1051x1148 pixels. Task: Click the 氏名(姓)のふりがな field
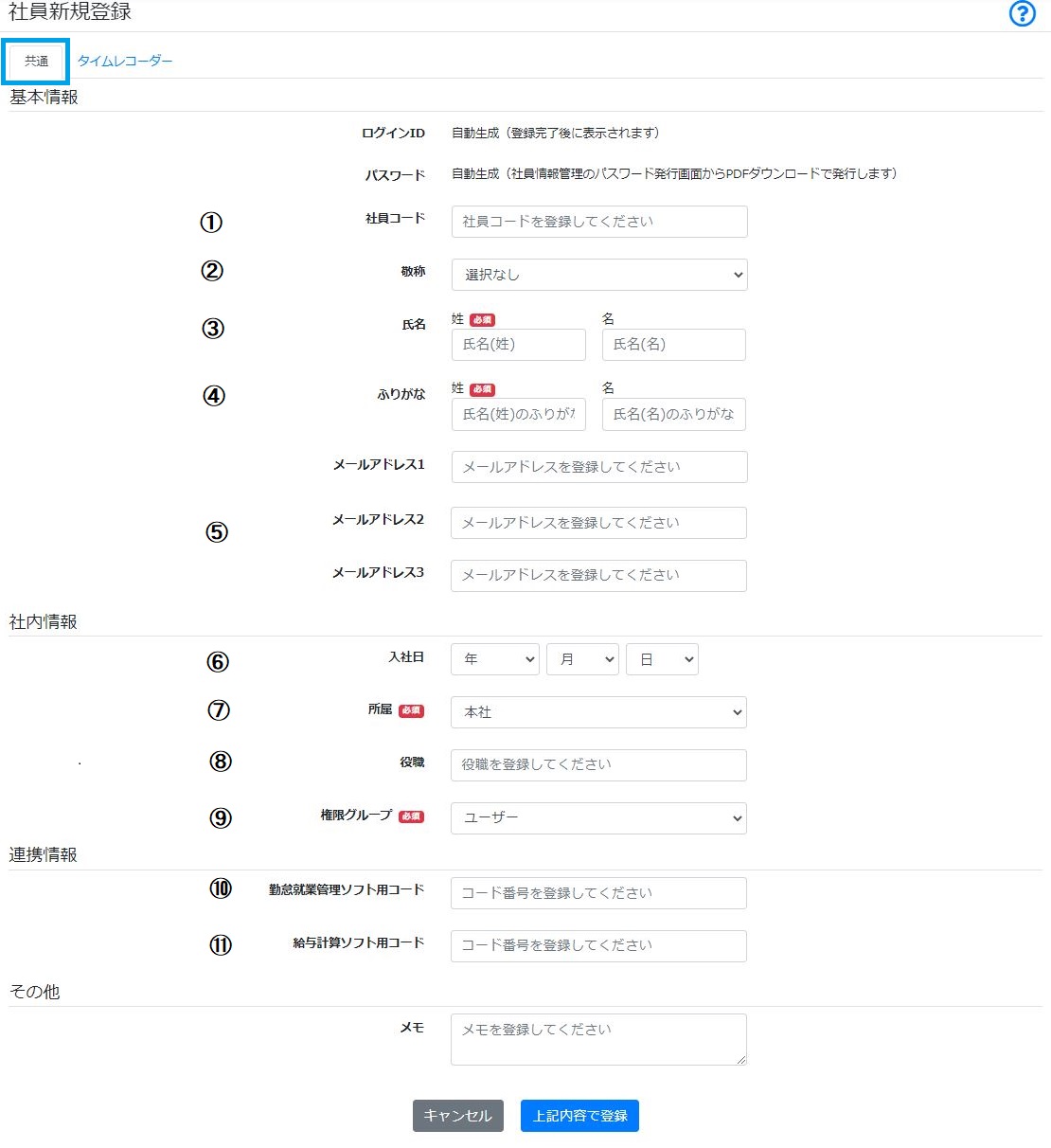[x=519, y=414]
